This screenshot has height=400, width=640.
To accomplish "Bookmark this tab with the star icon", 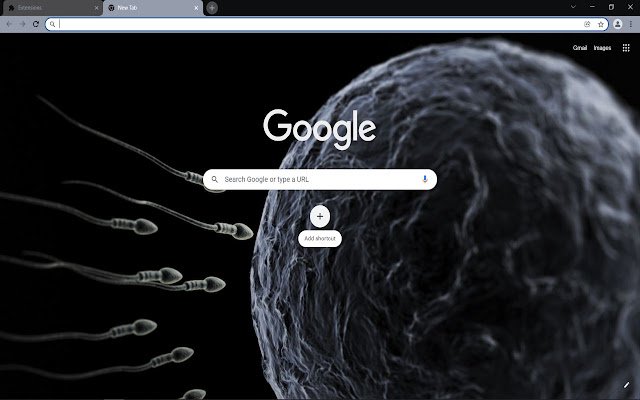I will click(x=600, y=24).
